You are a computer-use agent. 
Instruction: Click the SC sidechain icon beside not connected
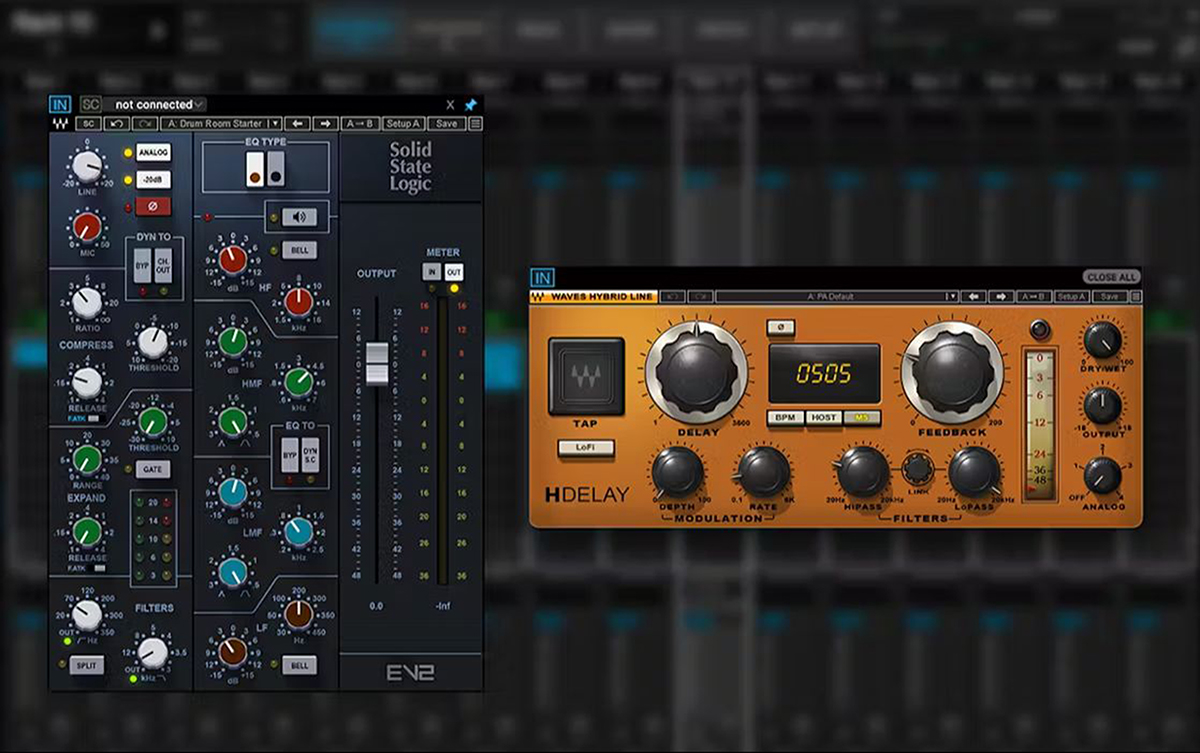(90, 104)
